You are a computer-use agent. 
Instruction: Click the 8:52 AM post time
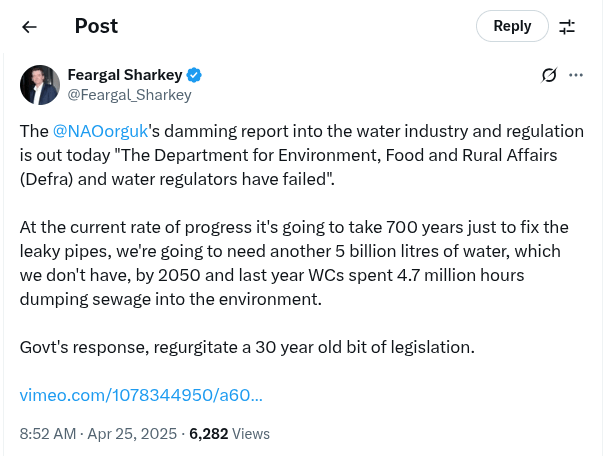pos(48,434)
